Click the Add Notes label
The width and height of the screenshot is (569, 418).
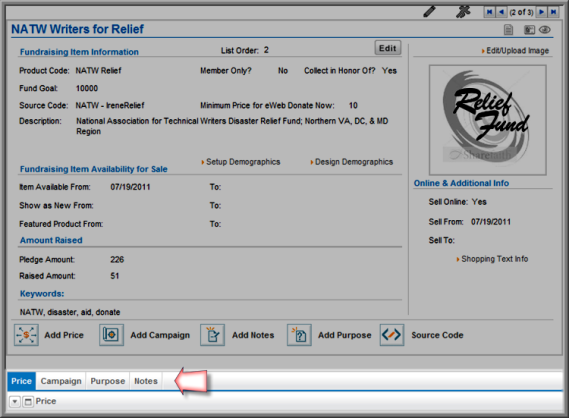pos(253,335)
